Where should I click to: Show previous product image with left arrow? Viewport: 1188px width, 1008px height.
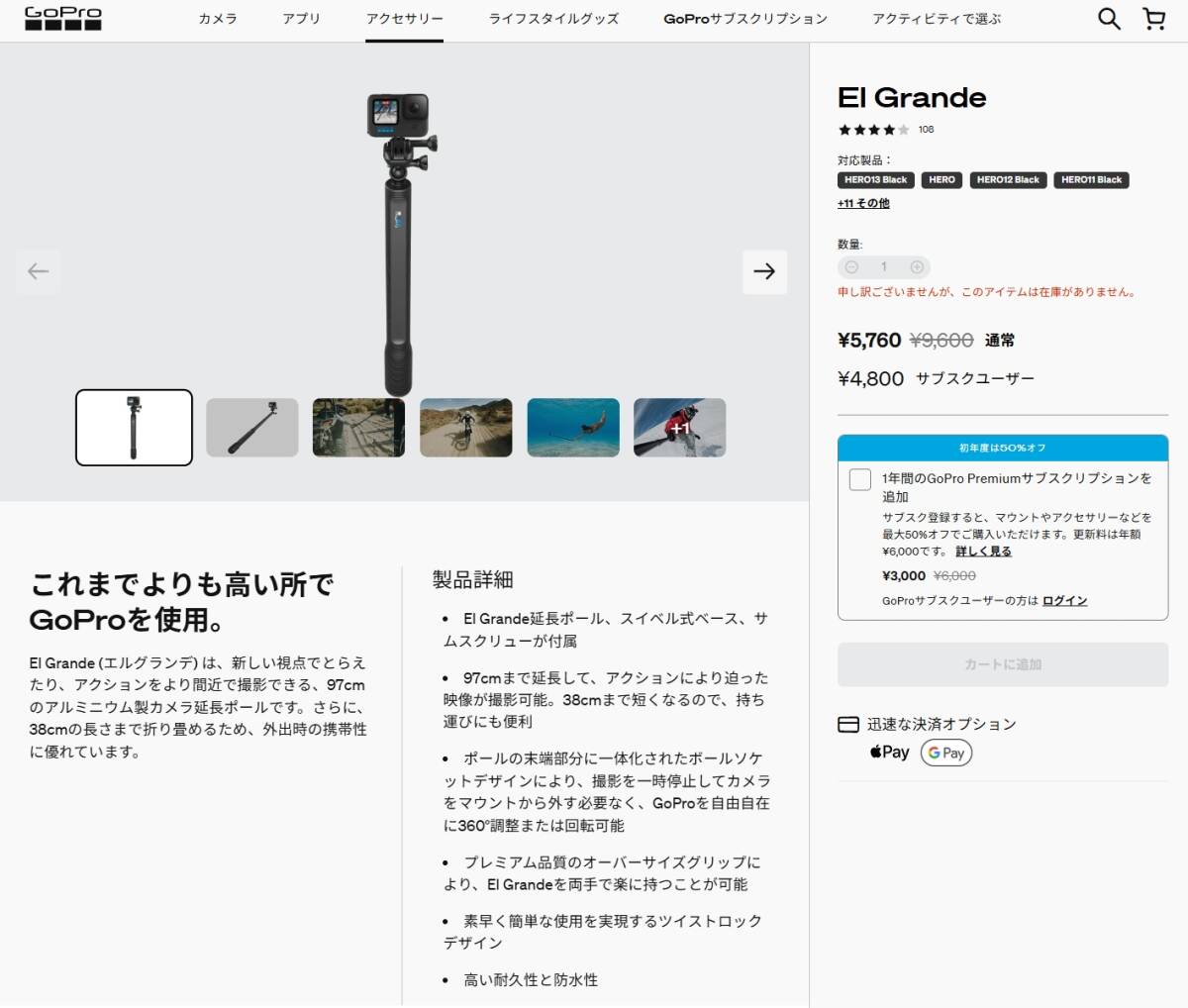click(39, 271)
